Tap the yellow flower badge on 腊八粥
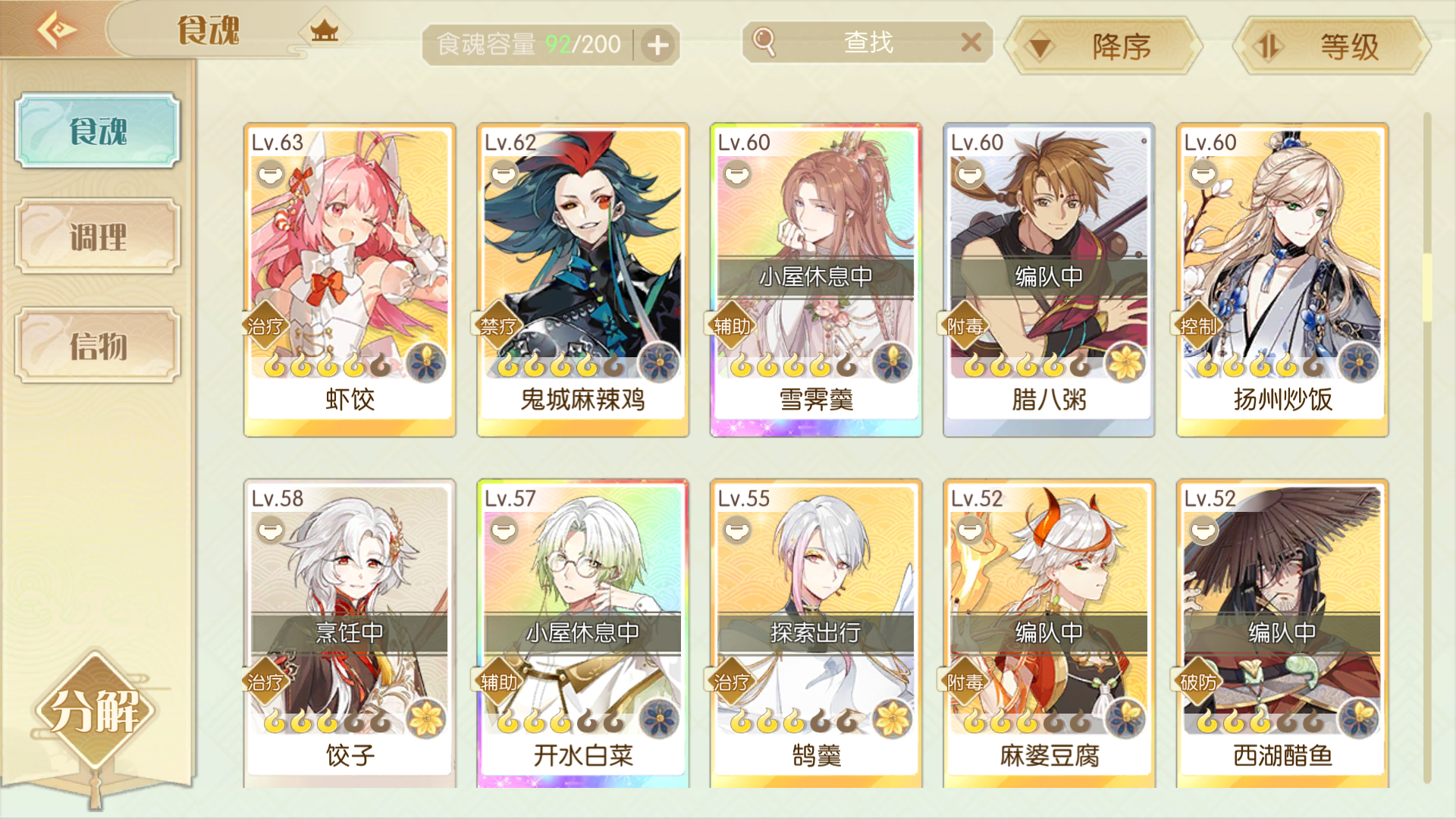1456x819 pixels. point(1125,362)
